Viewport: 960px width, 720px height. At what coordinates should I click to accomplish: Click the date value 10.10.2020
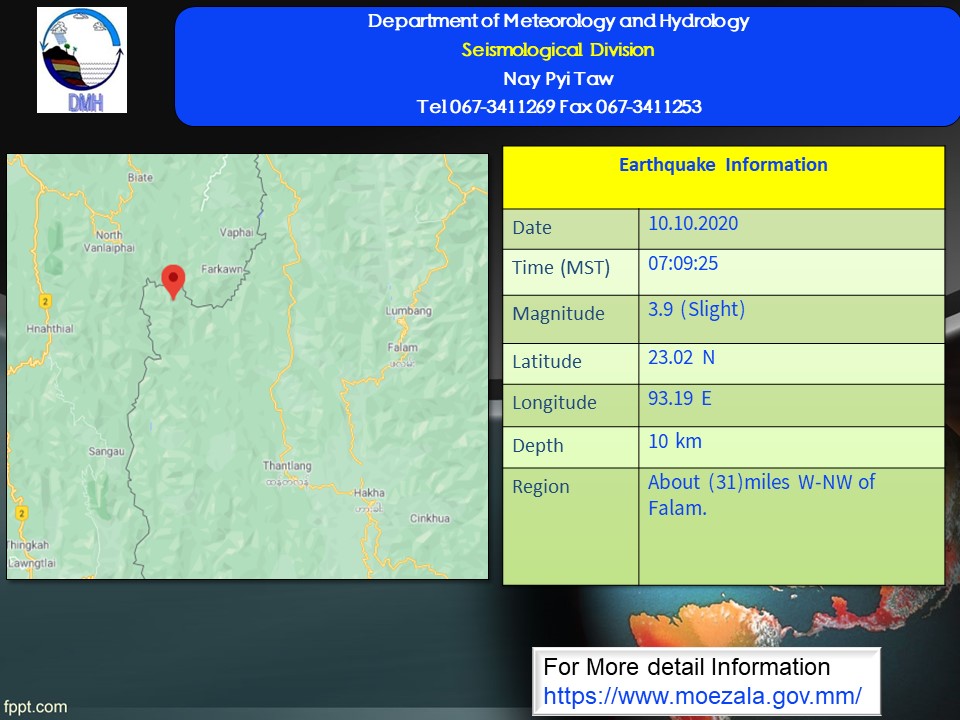pyautogui.click(x=693, y=223)
